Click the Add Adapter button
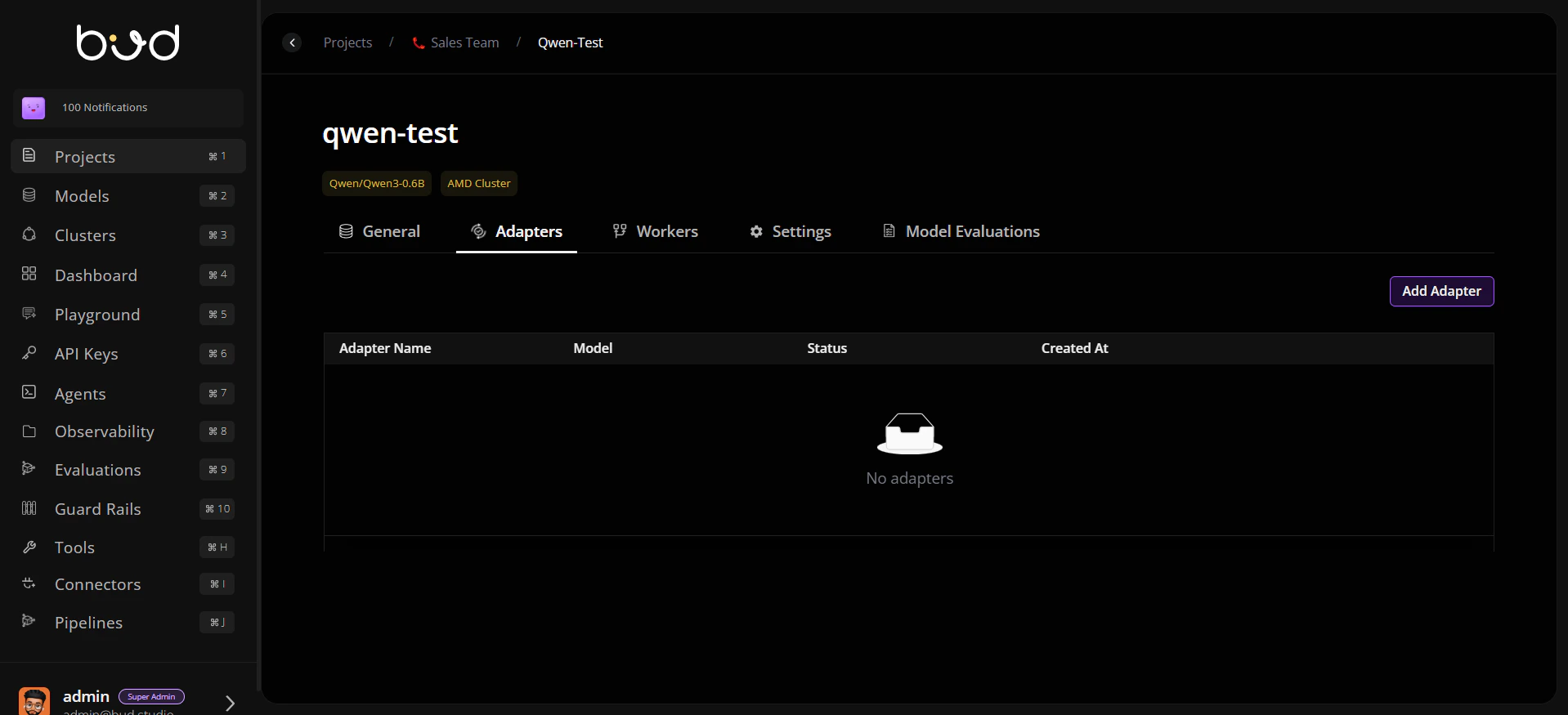The height and width of the screenshot is (715, 1568). coord(1441,291)
